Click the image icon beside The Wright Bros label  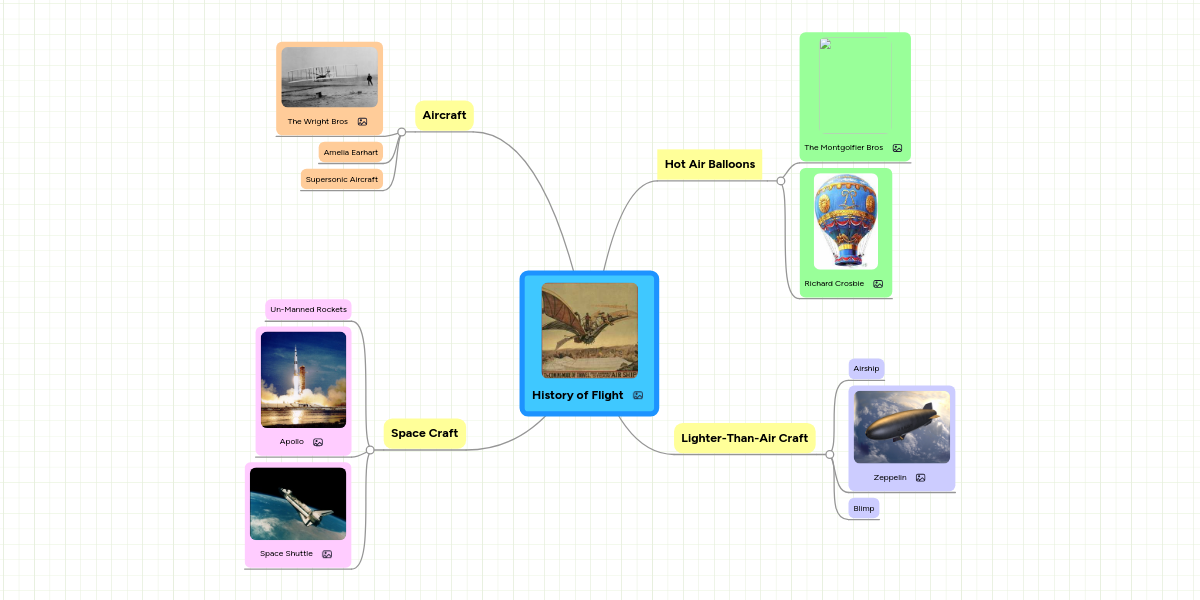362,121
